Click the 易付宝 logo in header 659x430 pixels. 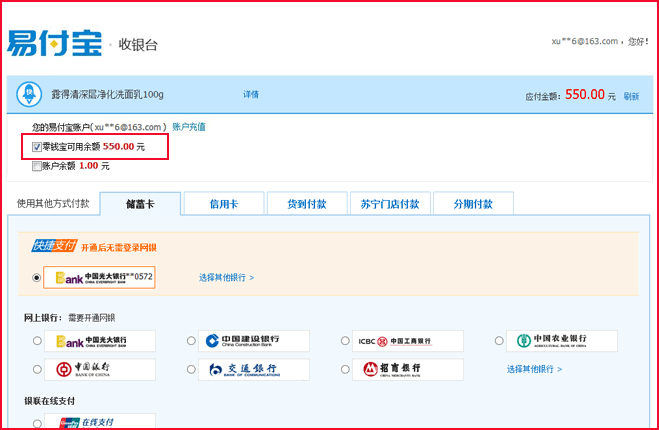tap(56, 44)
